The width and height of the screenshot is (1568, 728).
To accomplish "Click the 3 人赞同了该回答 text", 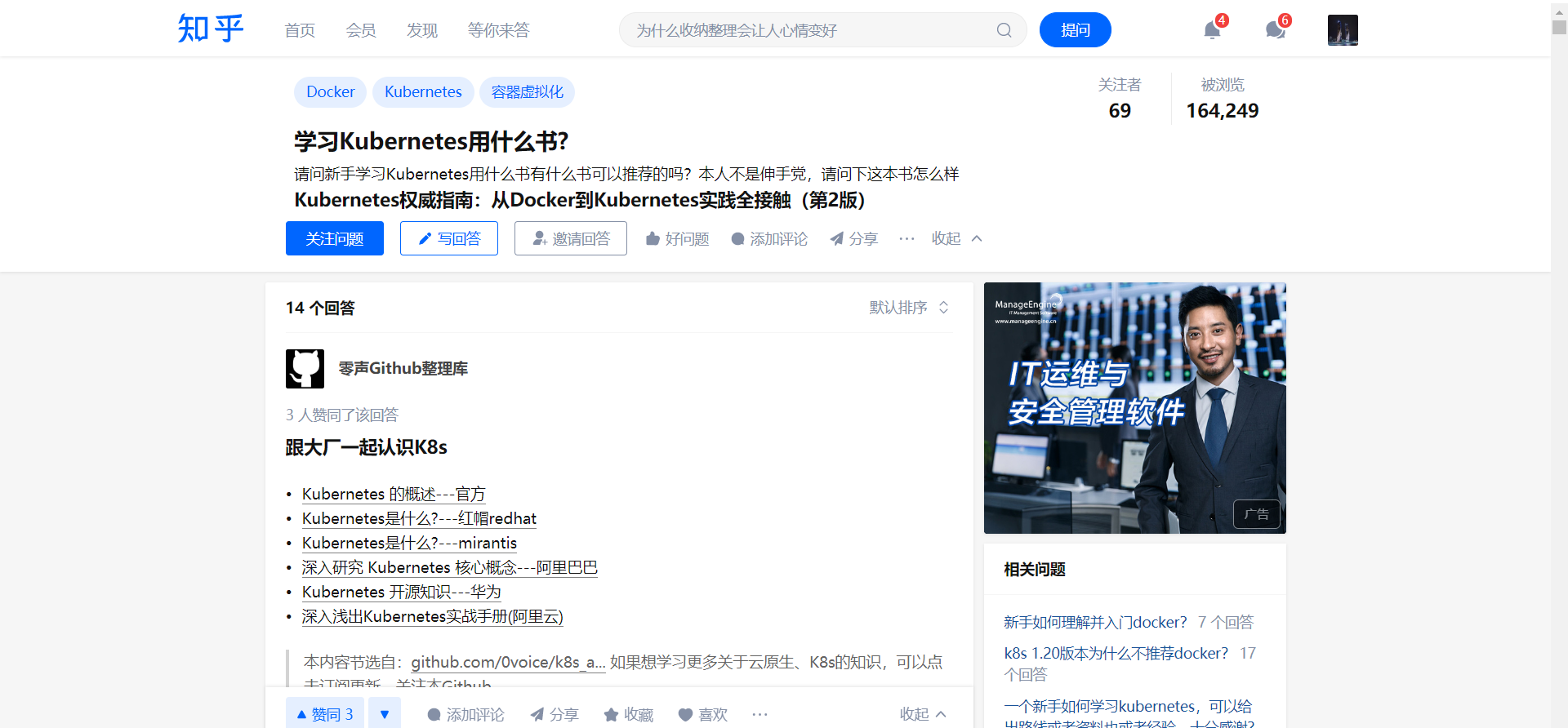I will tap(342, 415).
